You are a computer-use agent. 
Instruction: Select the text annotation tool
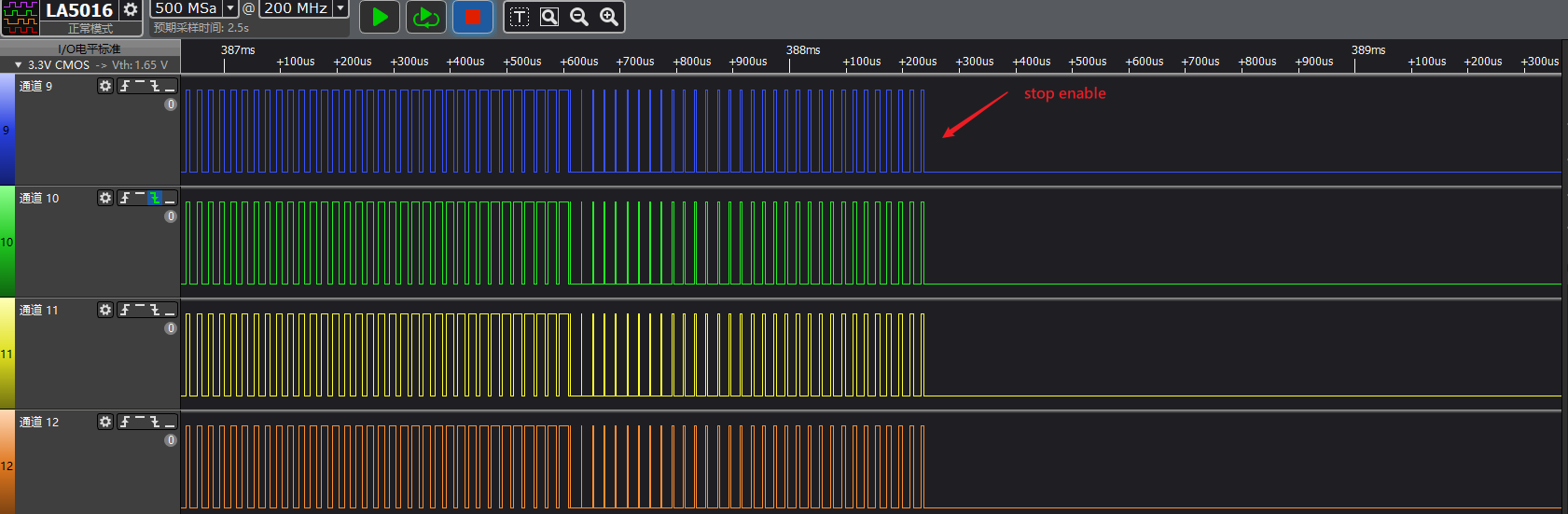click(x=520, y=17)
